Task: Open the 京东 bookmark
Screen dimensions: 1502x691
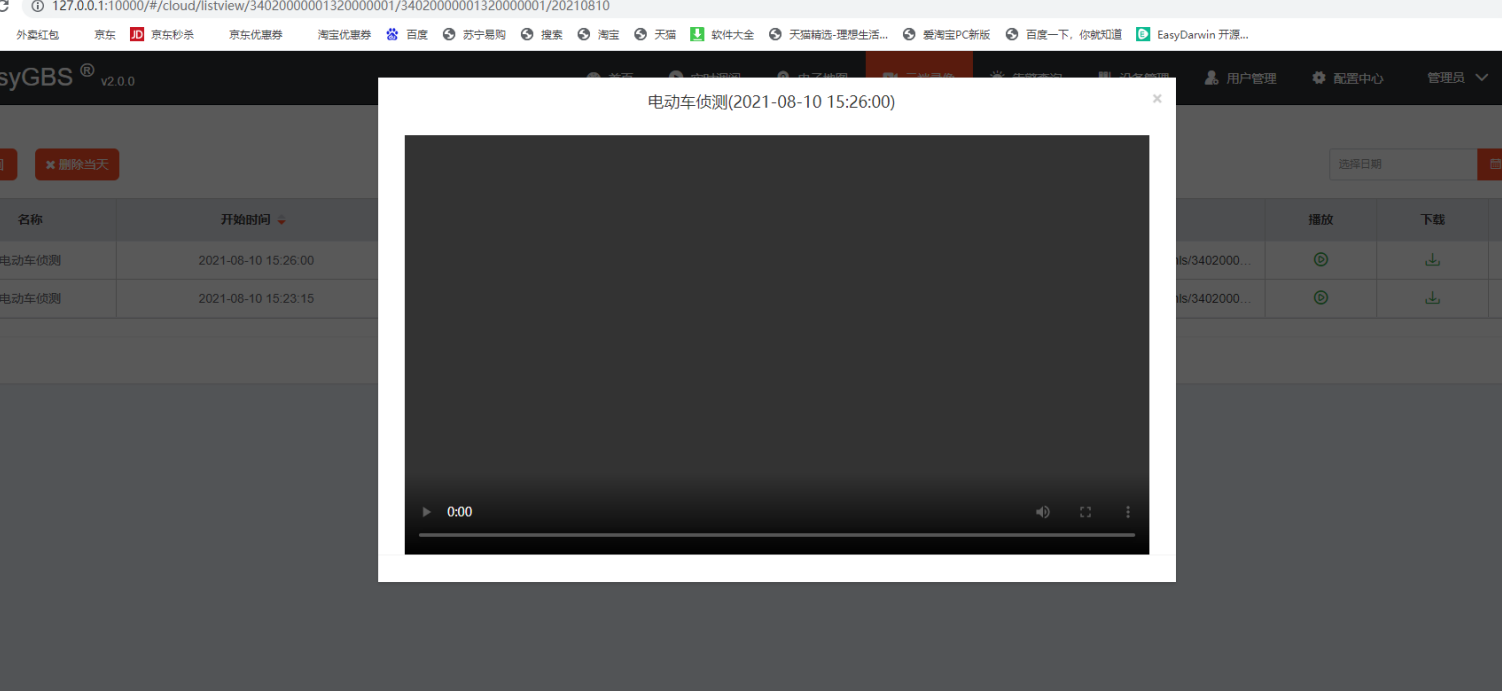Action: pyautogui.click(x=105, y=34)
